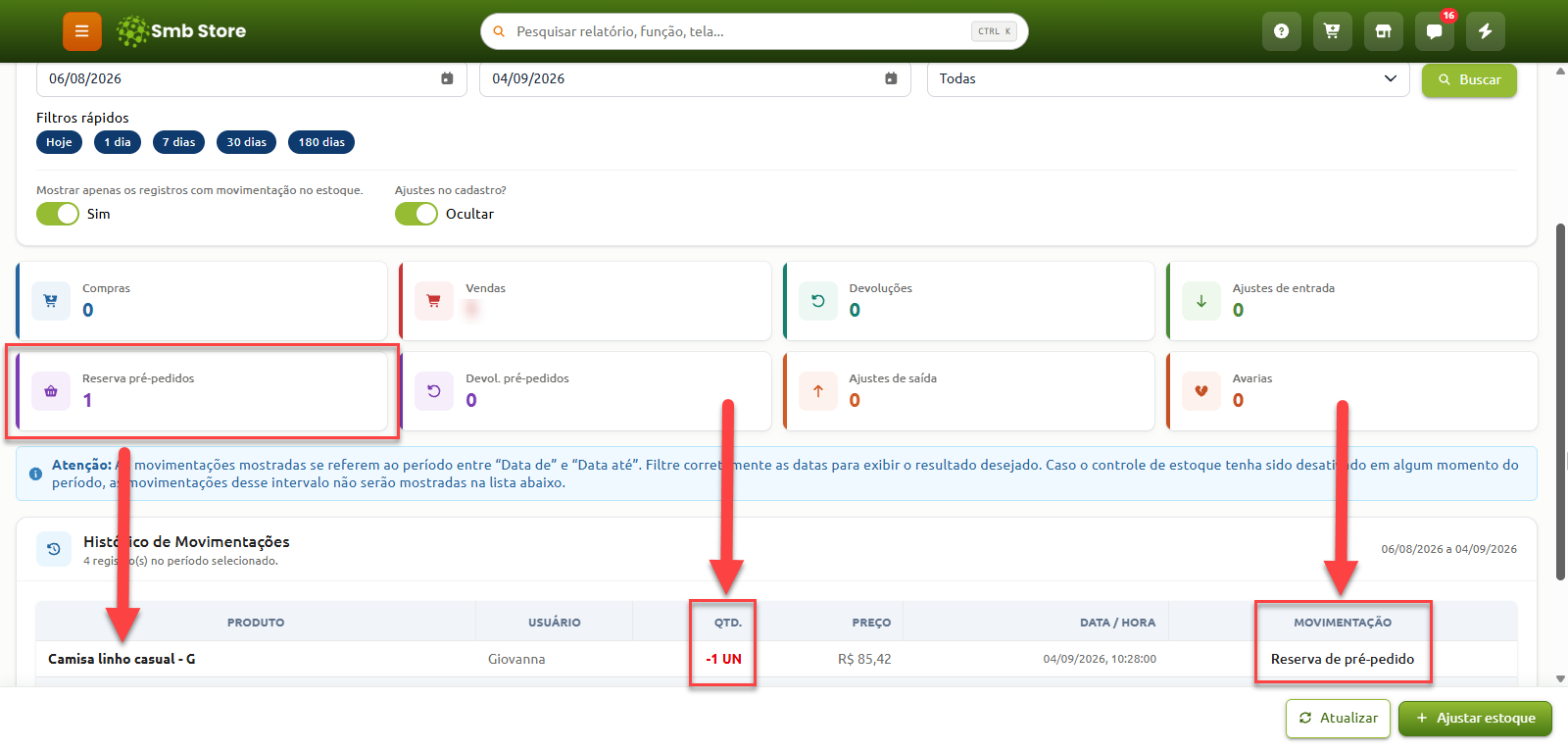The image size is (1568, 750).
Task: Open the storefront icon in header
Action: tap(1383, 31)
